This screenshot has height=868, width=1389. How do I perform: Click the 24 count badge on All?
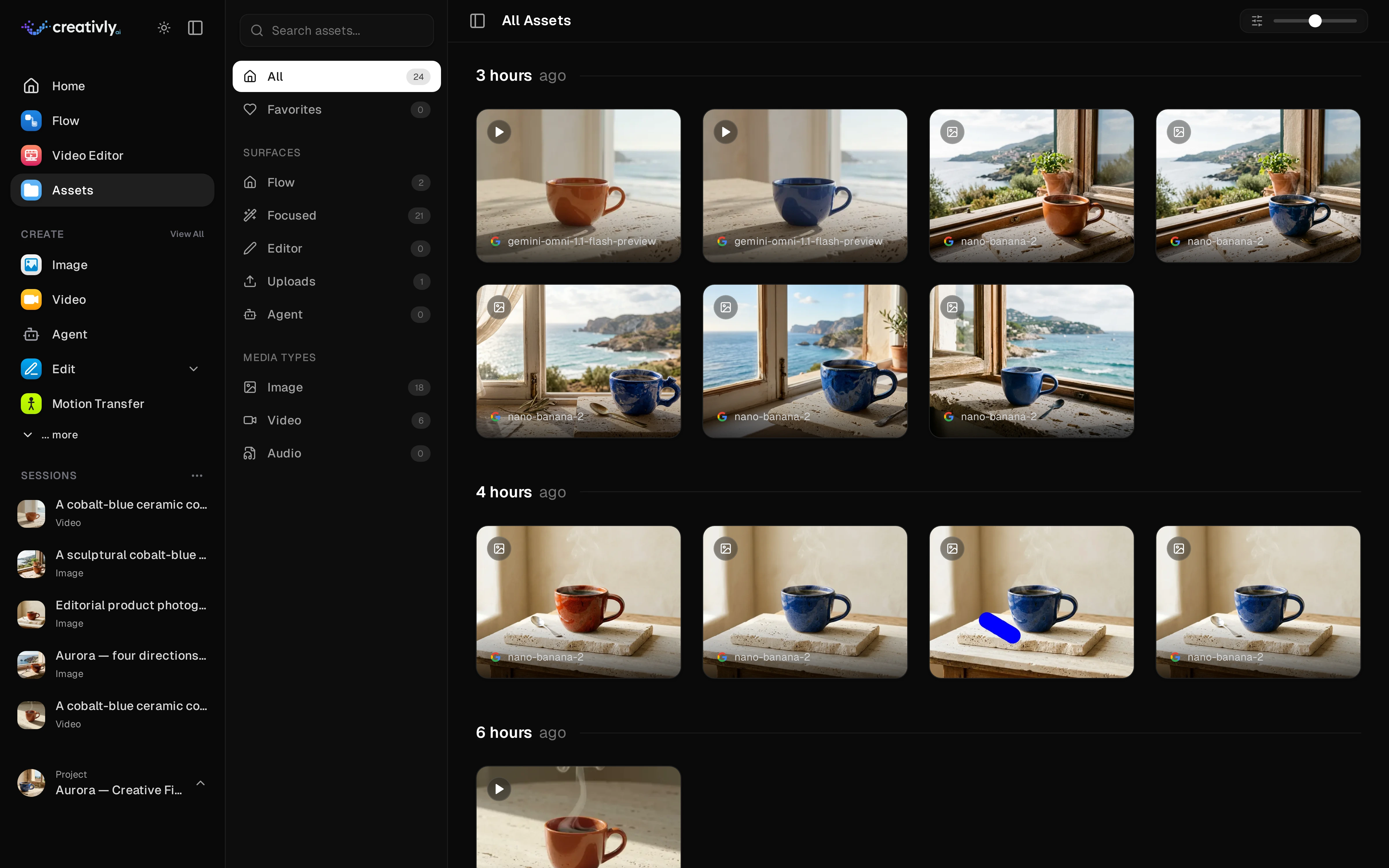click(x=418, y=77)
